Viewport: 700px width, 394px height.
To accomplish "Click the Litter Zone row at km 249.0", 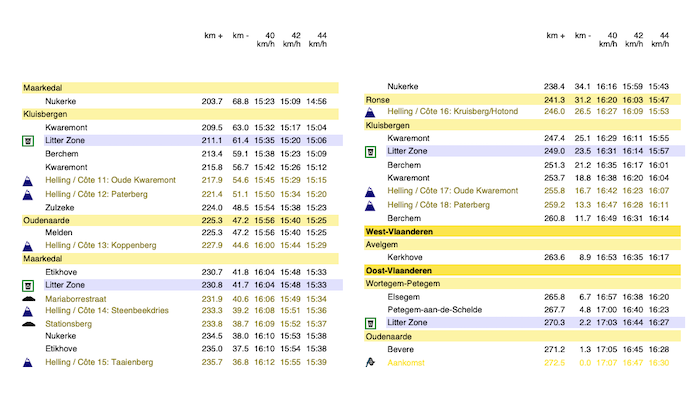I will point(535,151).
